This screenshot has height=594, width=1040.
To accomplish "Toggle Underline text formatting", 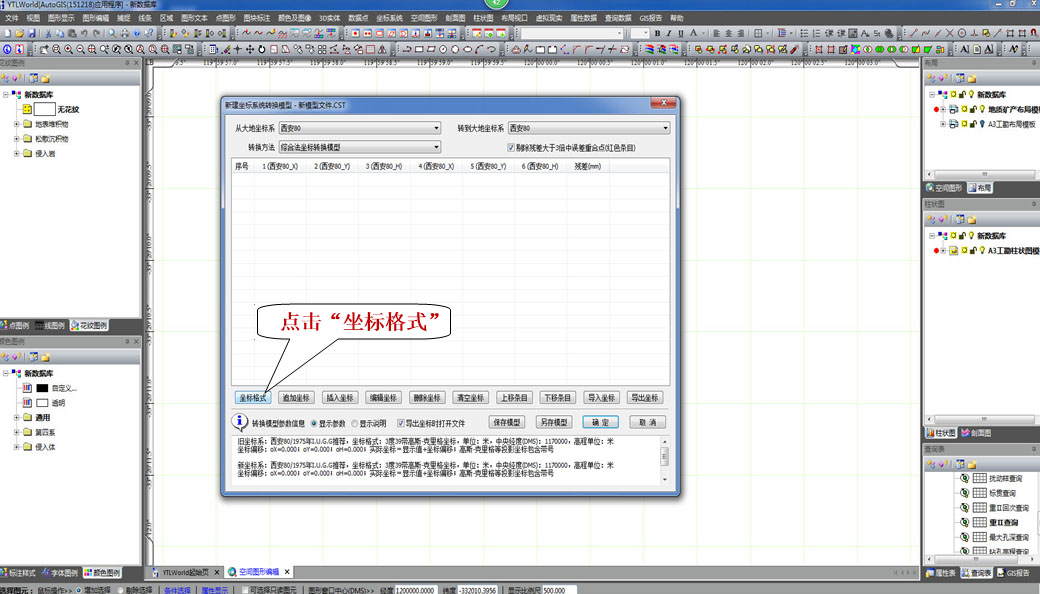I will [x=681, y=32].
